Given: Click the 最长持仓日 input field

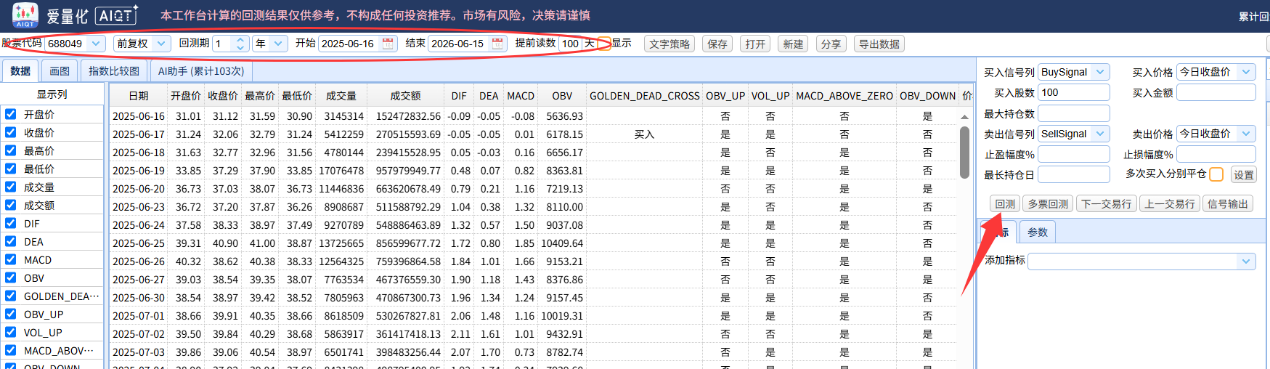Looking at the screenshot, I should (1074, 174).
